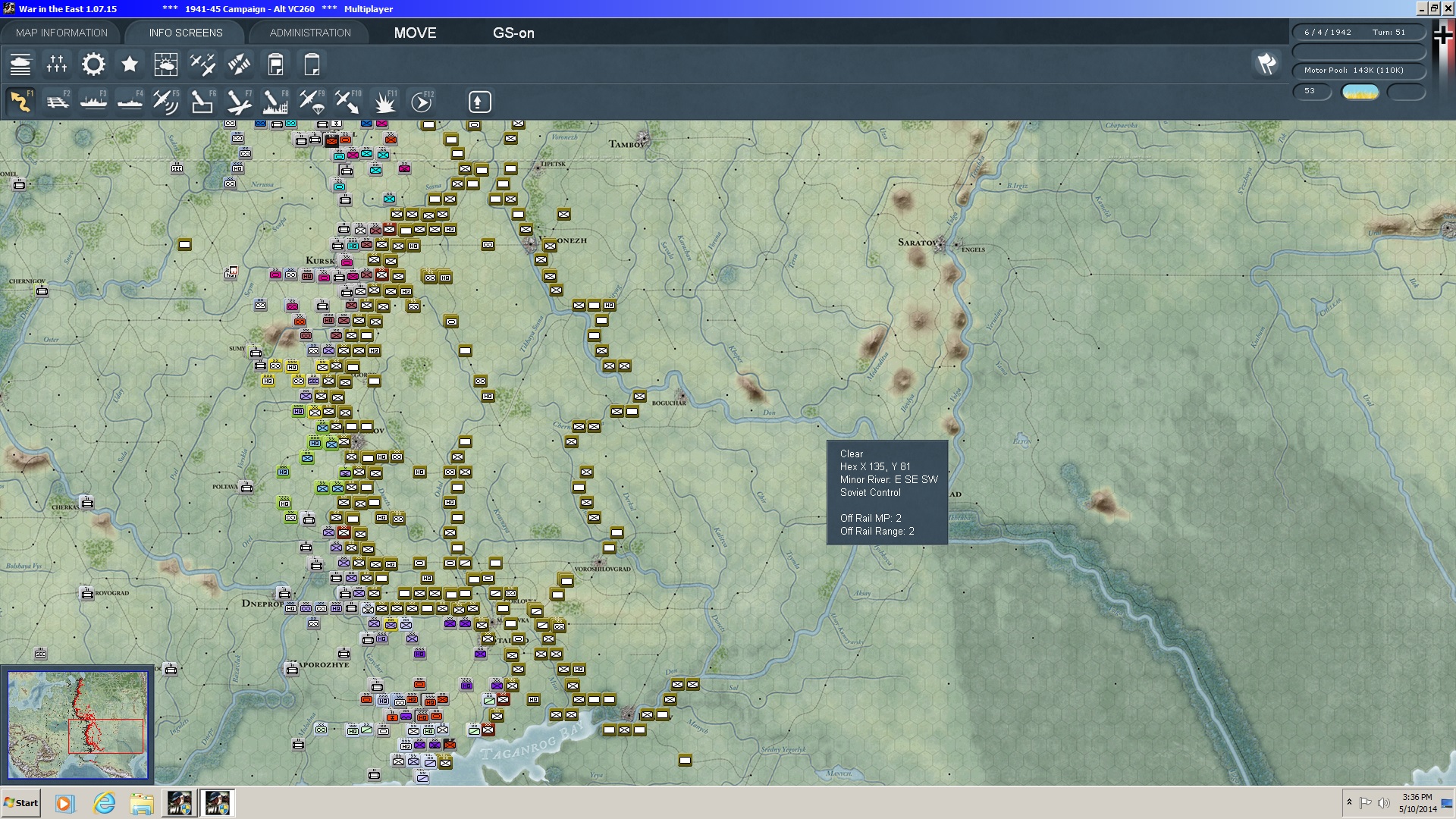Screen dimensions: 1456x819
Task: Click the Zaporozhye label on map
Action: (324, 665)
